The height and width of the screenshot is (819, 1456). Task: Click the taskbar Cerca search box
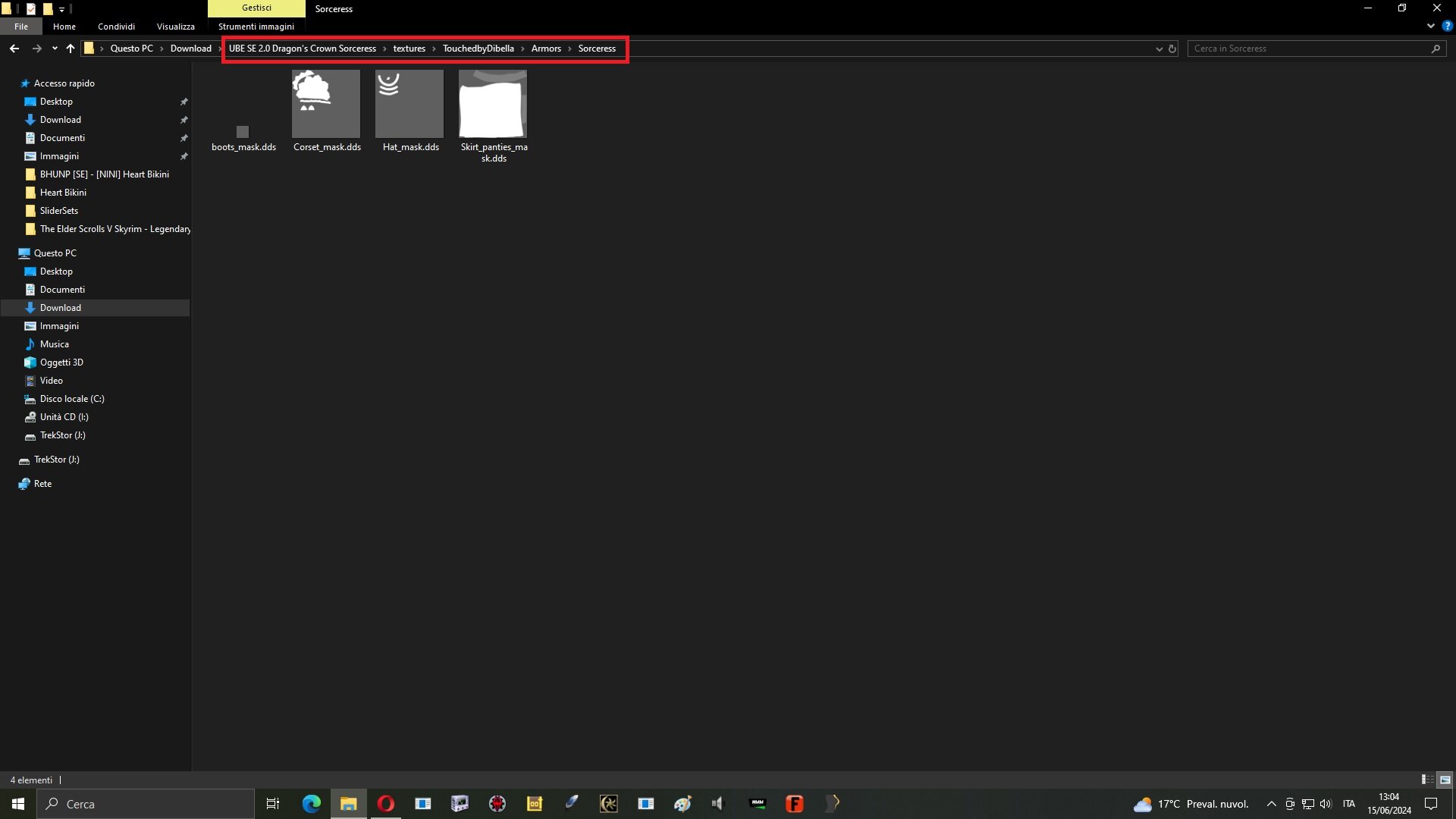[x=146, y=804]
